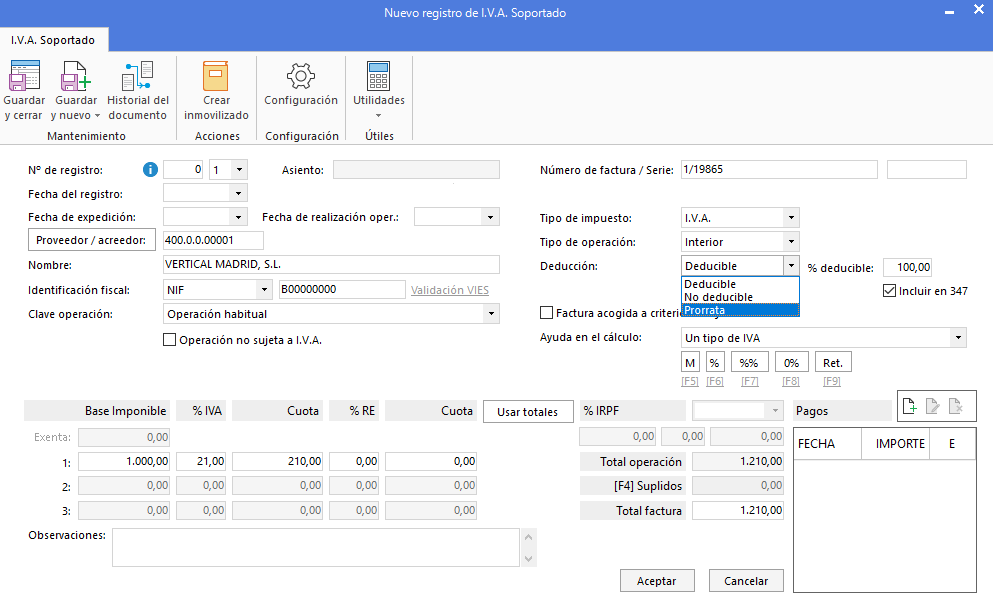Click the Ret. button
Screen dimensions: 994x607
pos(832,362)
